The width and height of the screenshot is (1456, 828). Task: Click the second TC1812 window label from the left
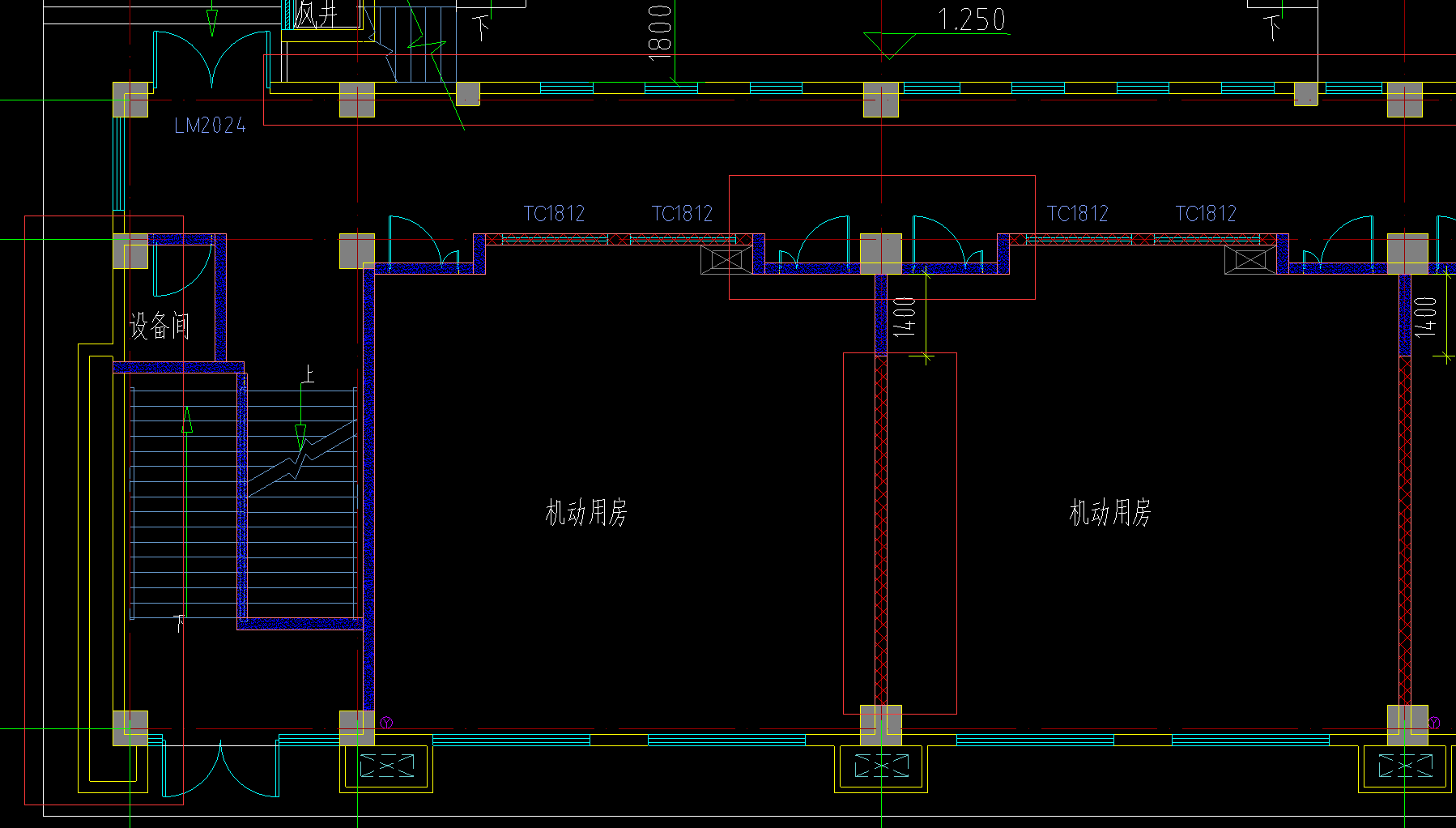click(x=682, y=213)
